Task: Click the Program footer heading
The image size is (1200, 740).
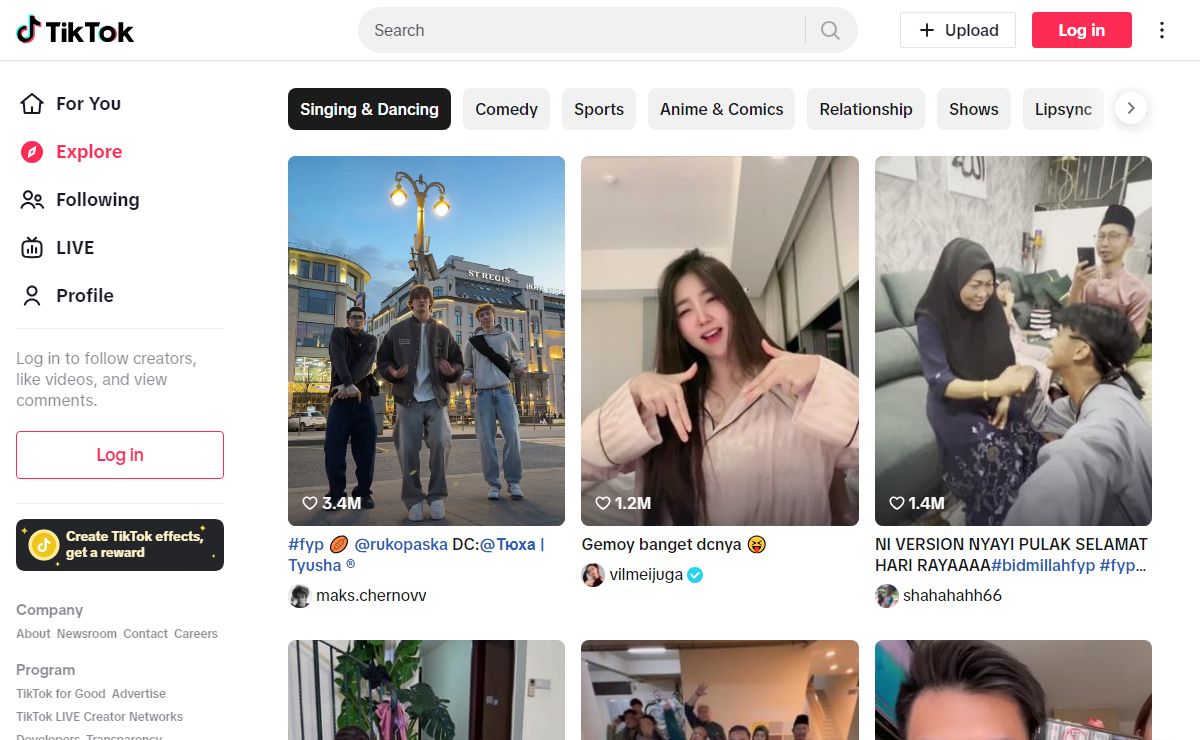Action: [45, 670]
